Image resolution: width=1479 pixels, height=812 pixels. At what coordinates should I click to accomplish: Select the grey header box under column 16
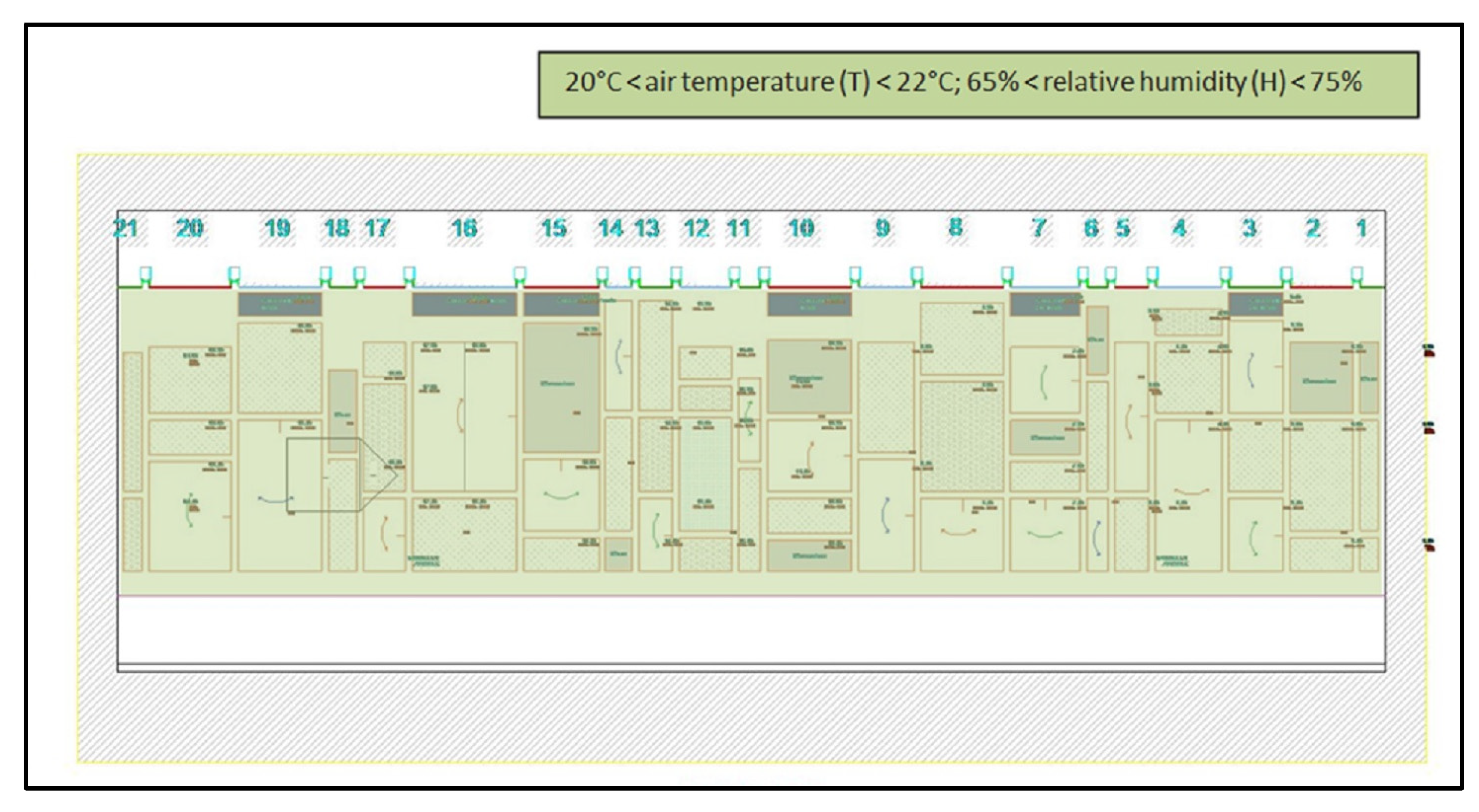(x=464, y=304)
